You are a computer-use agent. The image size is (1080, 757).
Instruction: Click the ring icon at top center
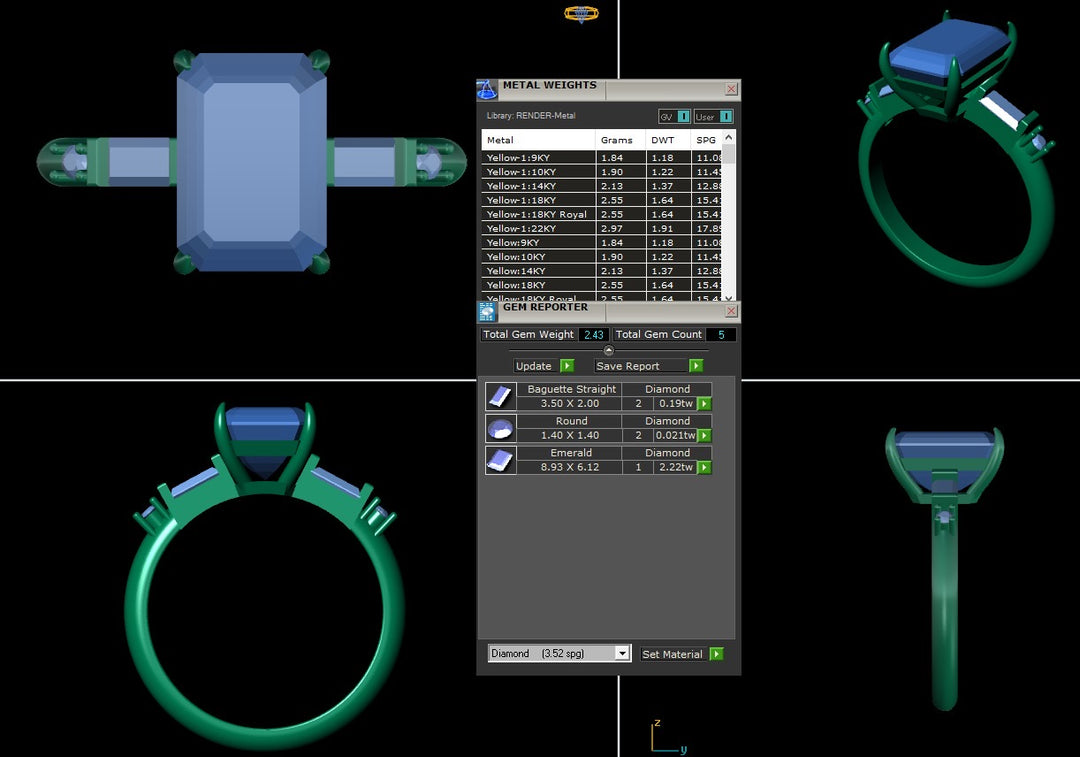pyautogui.click(x=581, y=14)
